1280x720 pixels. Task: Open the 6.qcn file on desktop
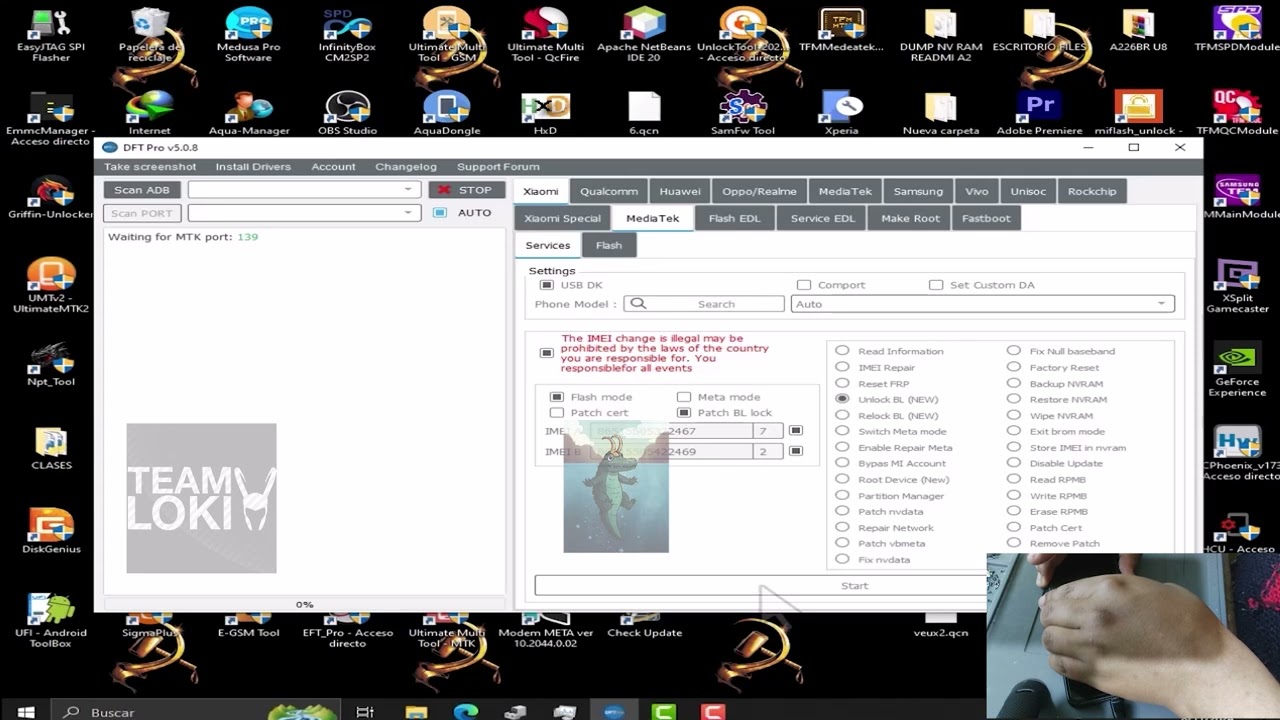click(644, 113)
